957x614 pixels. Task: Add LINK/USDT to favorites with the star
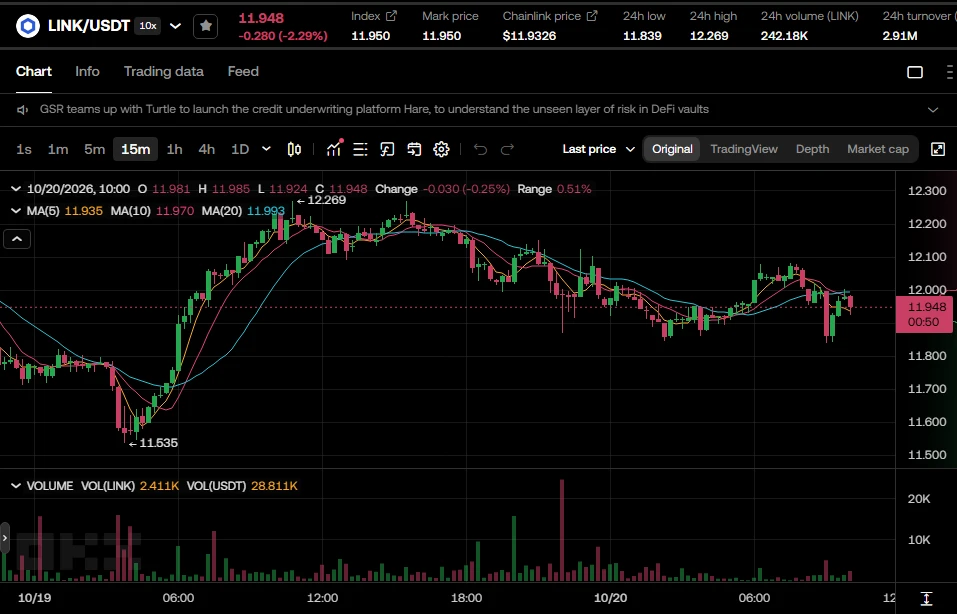coord(206,26)
